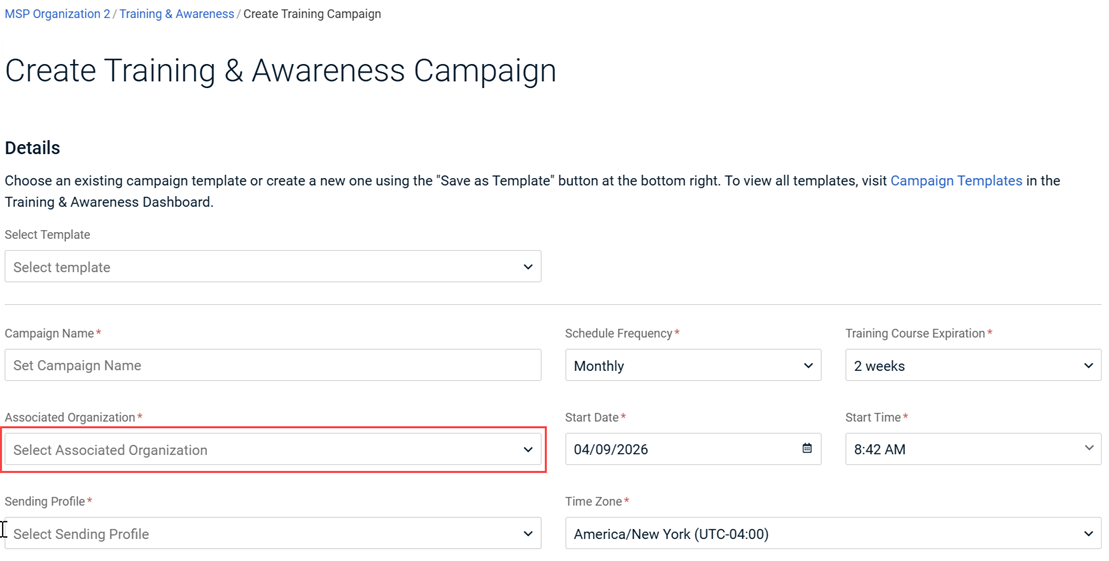The width and height of the screenshot is (1109, 561).
Task: Go to MSP Organization 2 breadcrumb
Action: pos(57,14)
